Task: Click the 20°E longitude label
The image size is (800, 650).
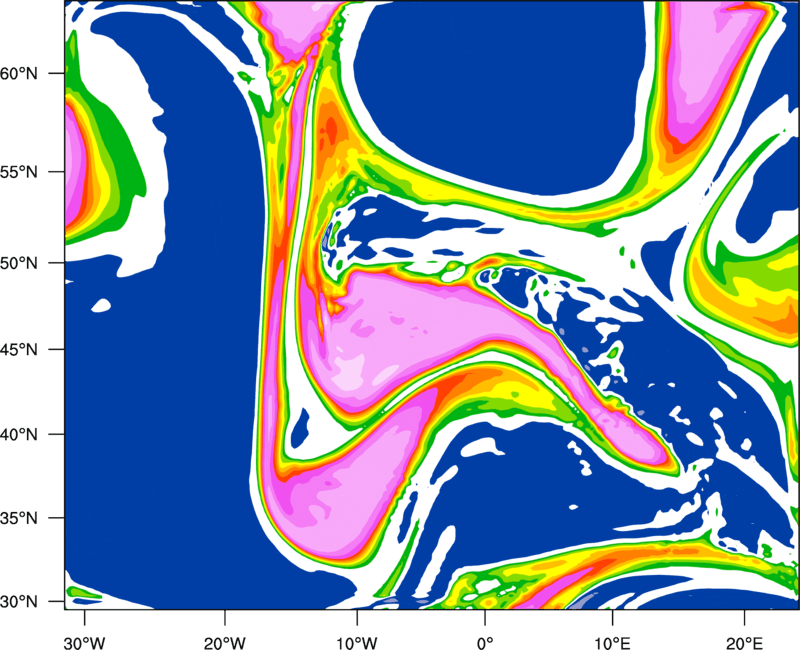Action: [744, 643]
